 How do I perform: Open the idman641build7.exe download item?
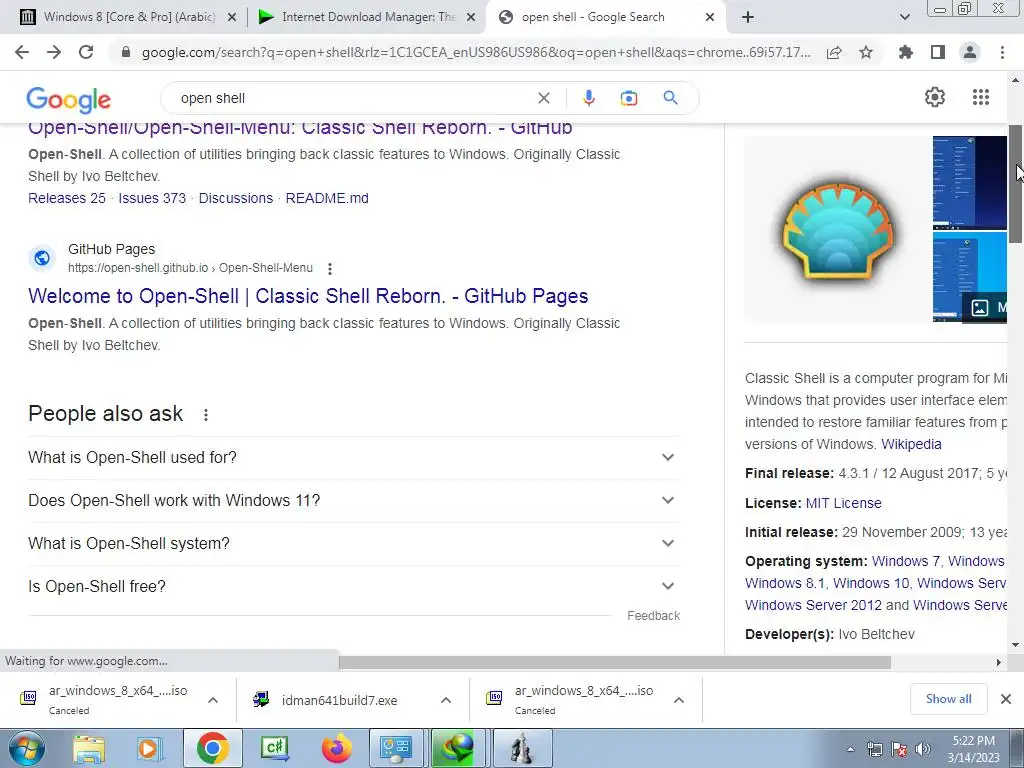[x=340, y=700]
